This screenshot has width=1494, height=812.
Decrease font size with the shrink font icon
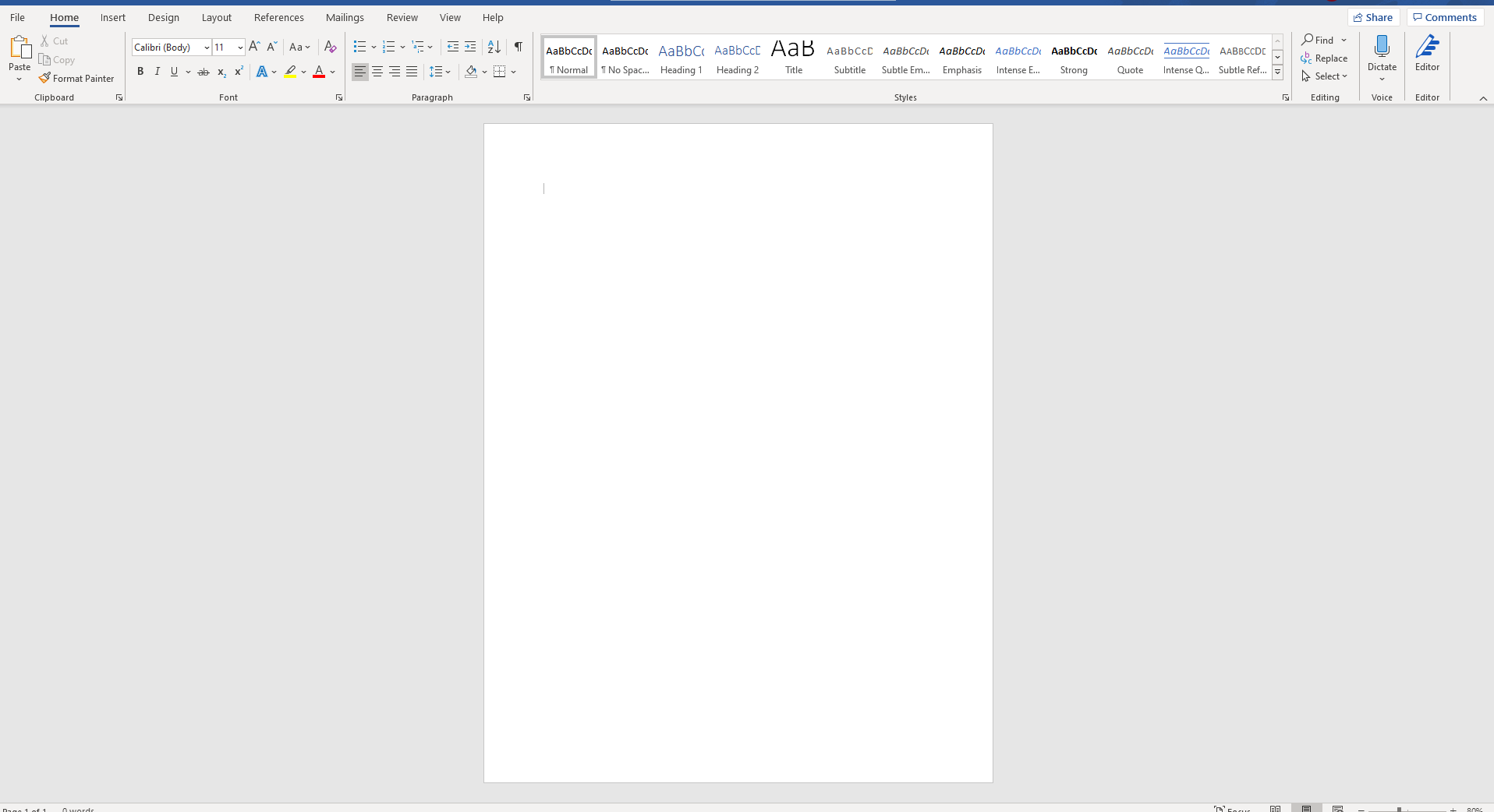coord(271,47)
